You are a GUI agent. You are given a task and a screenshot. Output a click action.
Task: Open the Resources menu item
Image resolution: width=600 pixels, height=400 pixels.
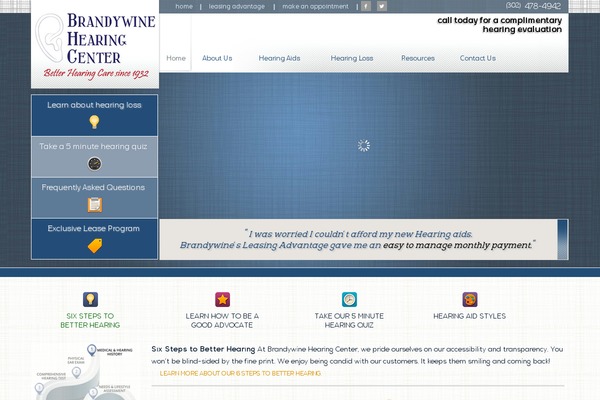[x=418, y=58]
